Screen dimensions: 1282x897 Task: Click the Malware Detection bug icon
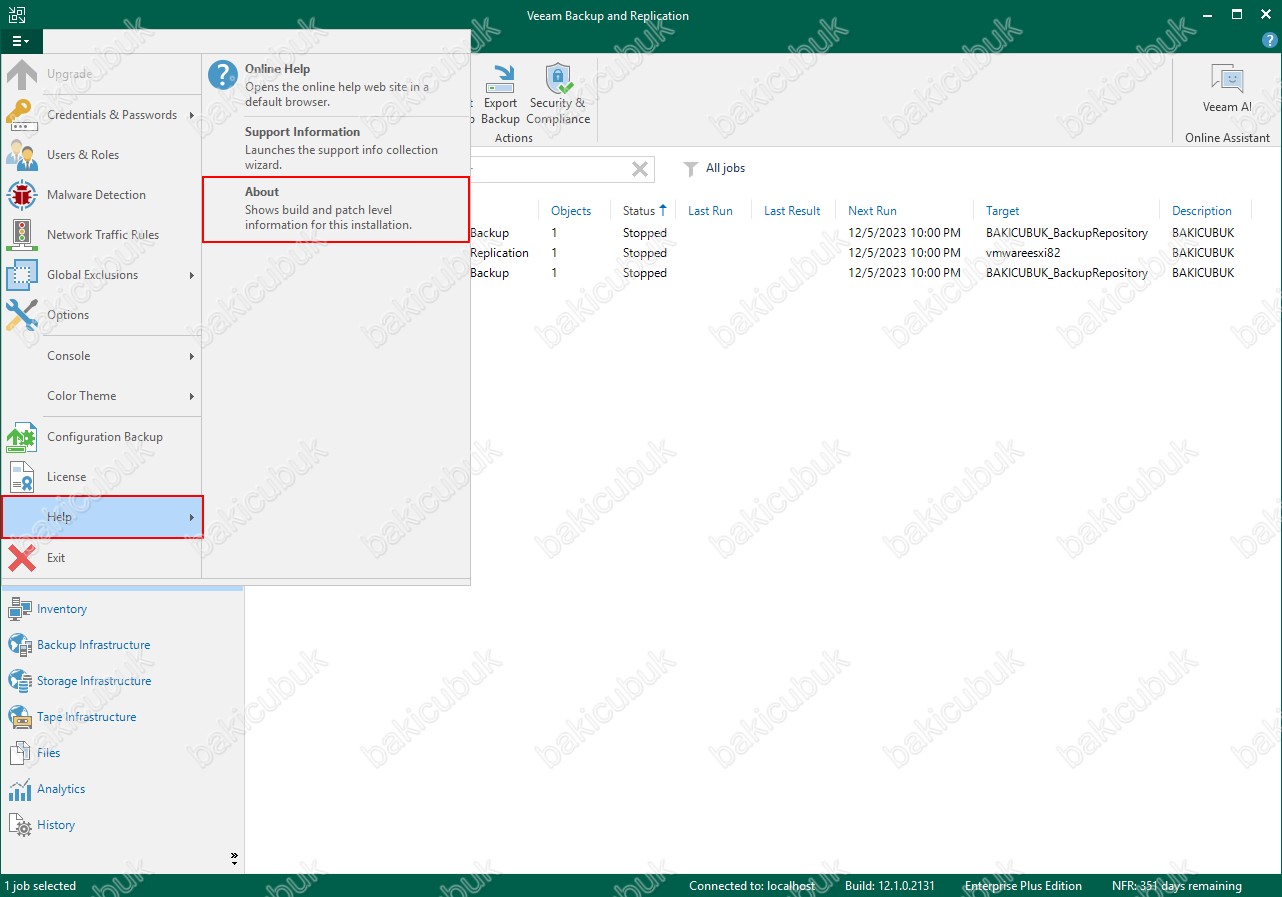(x=21, y=195)
